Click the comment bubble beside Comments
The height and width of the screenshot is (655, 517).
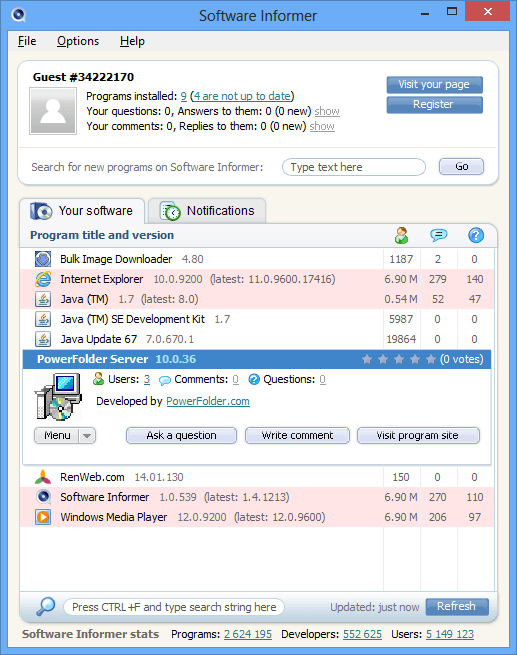click(165, 380)
